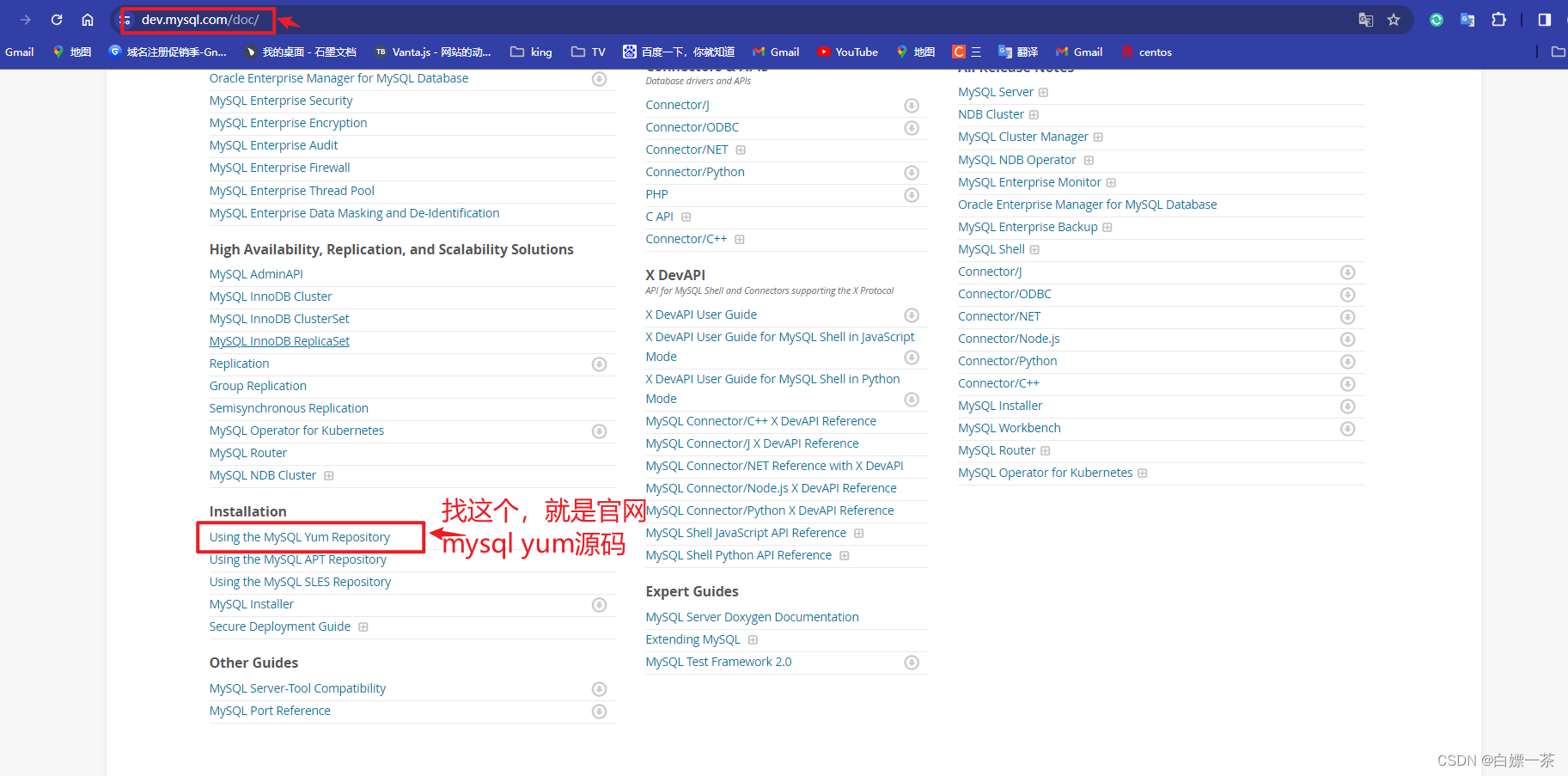Open MySQL Server Doxygen Documentation link

click(752, 617)
